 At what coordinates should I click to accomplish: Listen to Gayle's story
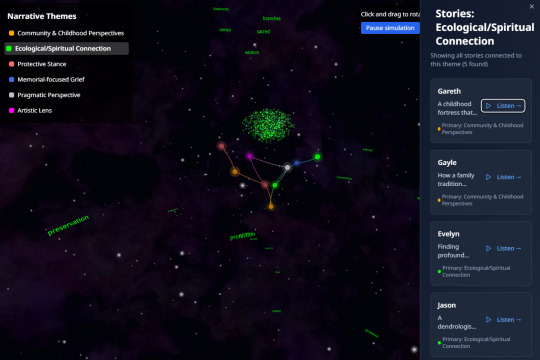[503, 177]
